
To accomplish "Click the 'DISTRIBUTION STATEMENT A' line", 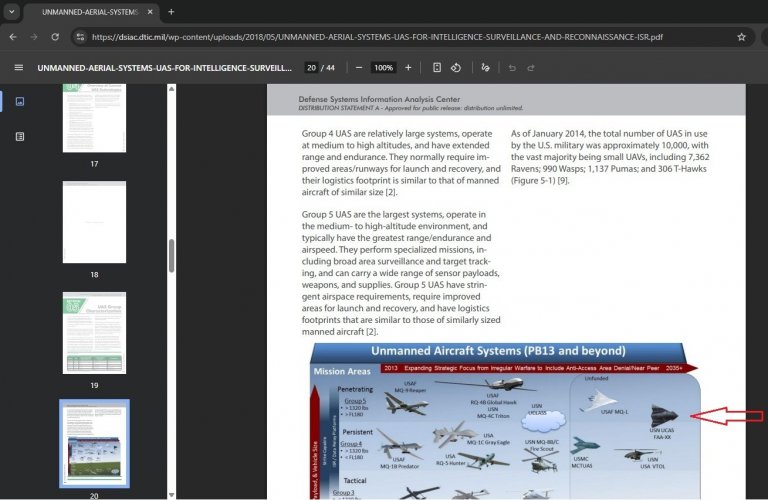I will [x=410, y=108].
